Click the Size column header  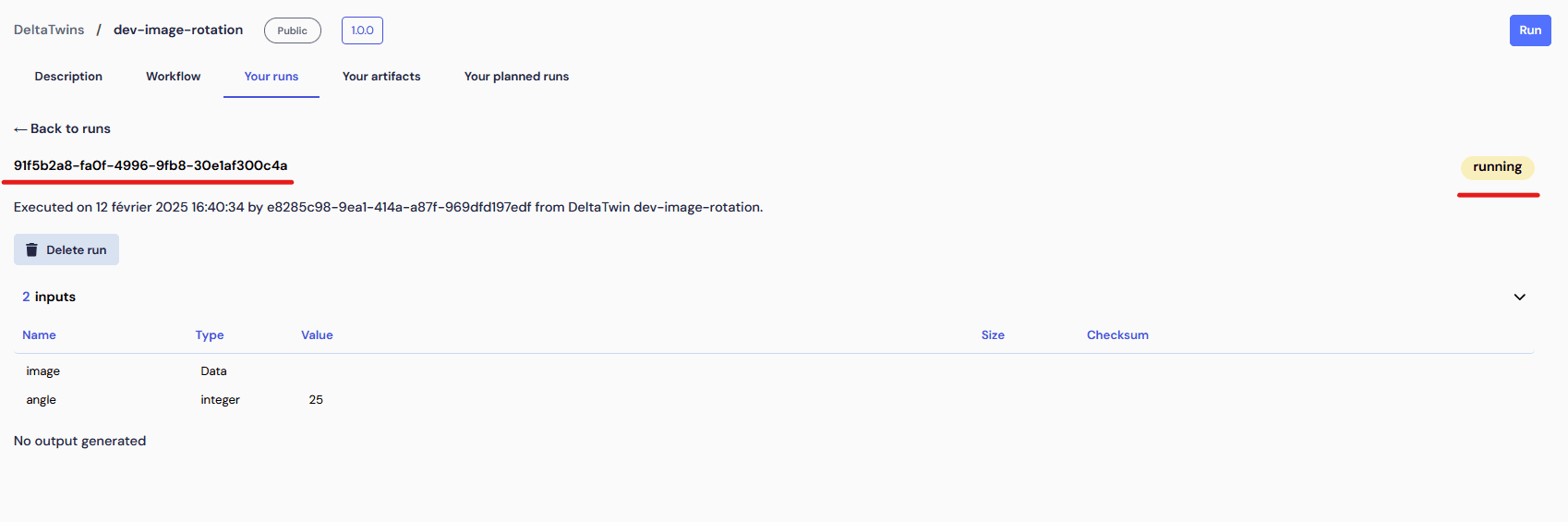point(993,335)
